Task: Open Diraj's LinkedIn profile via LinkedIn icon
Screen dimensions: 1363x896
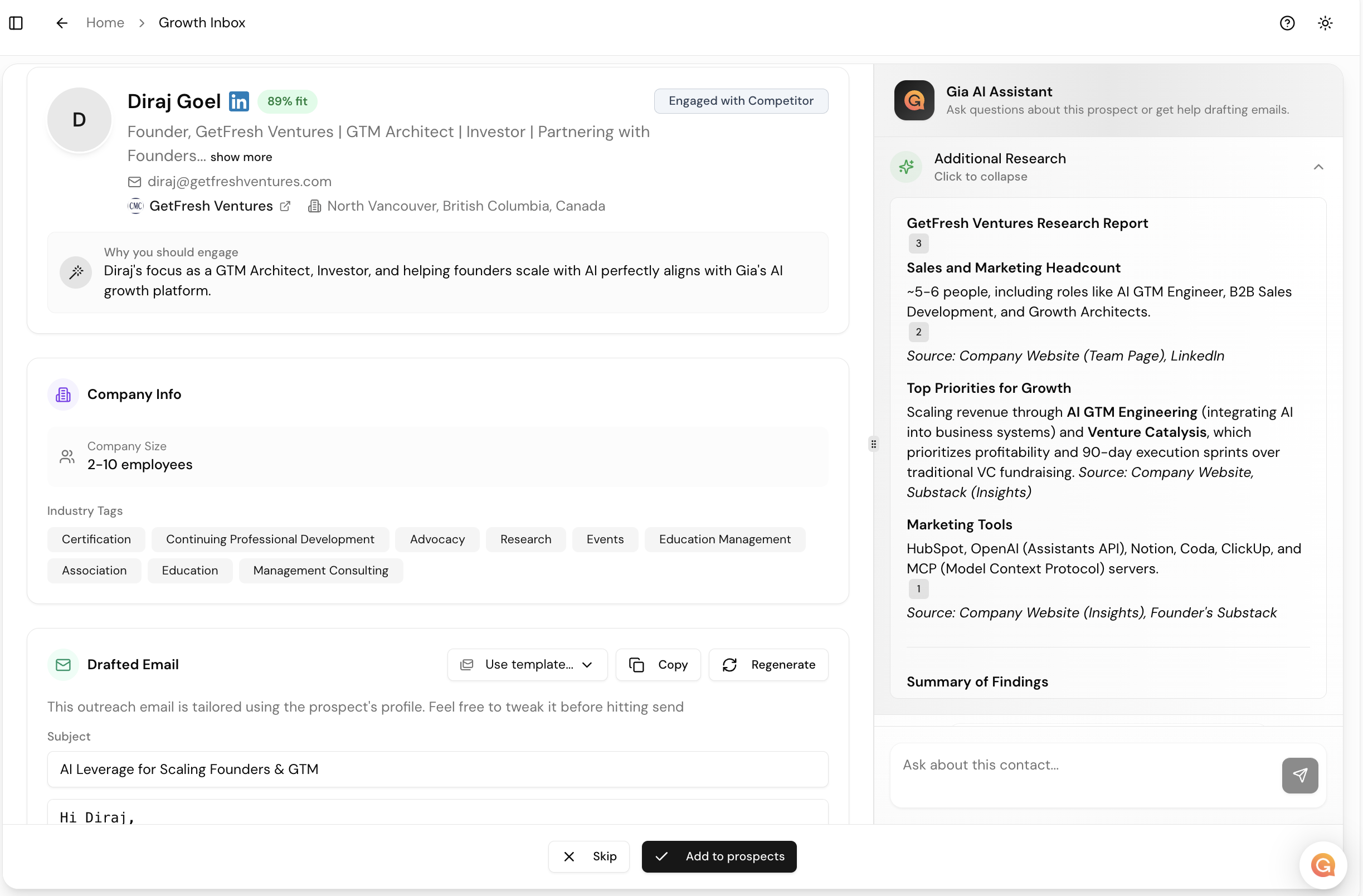Action: point(239,101)
